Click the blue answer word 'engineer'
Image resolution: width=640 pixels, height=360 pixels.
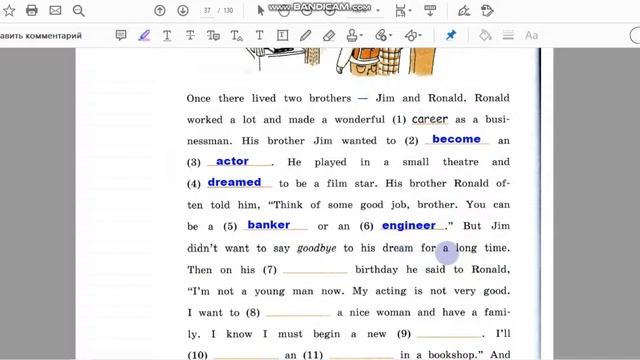pyautogui.click(x=409, y=226)
